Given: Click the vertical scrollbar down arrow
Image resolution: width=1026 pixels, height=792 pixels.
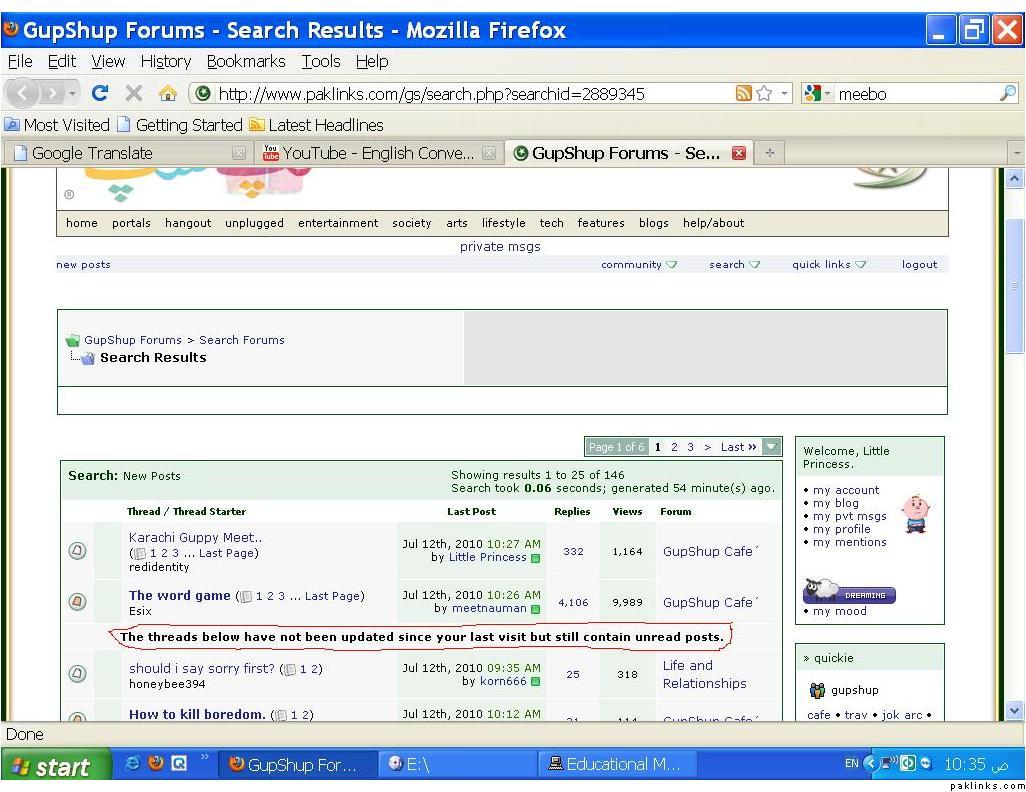Looking at the screenshot, I should point(1015,710).
